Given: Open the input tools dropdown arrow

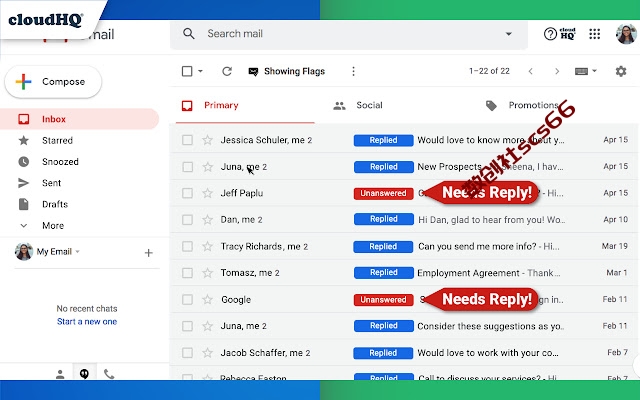Looking at the screenshot, I should pos(594,71).
